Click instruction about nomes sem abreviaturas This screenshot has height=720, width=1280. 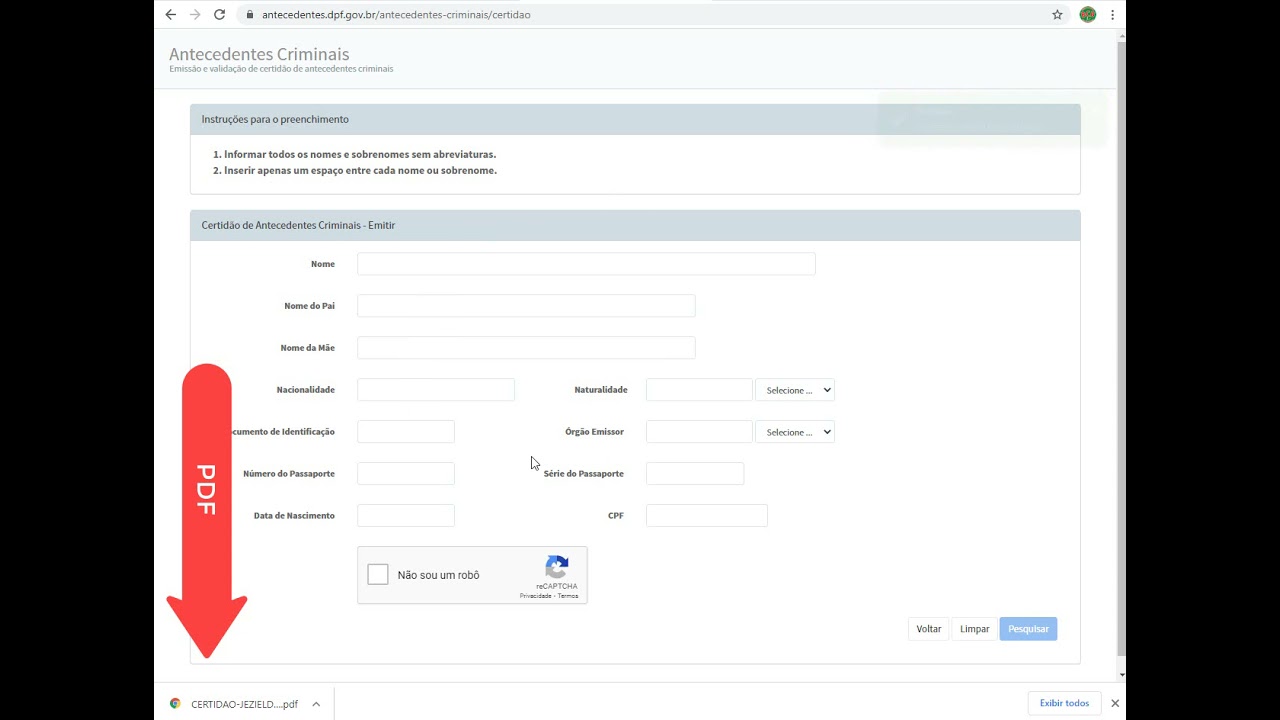pos(360,154)
